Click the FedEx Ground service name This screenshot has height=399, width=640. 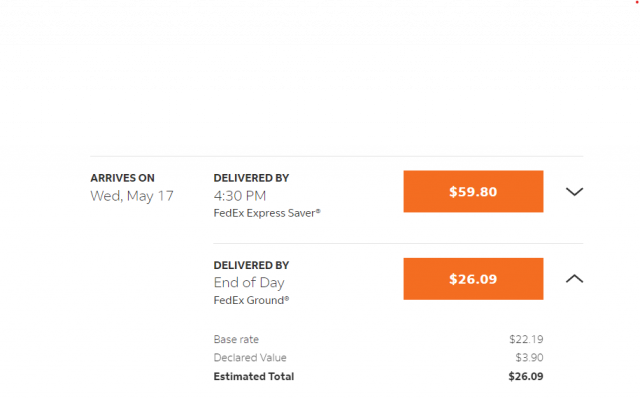pos(251,300)
